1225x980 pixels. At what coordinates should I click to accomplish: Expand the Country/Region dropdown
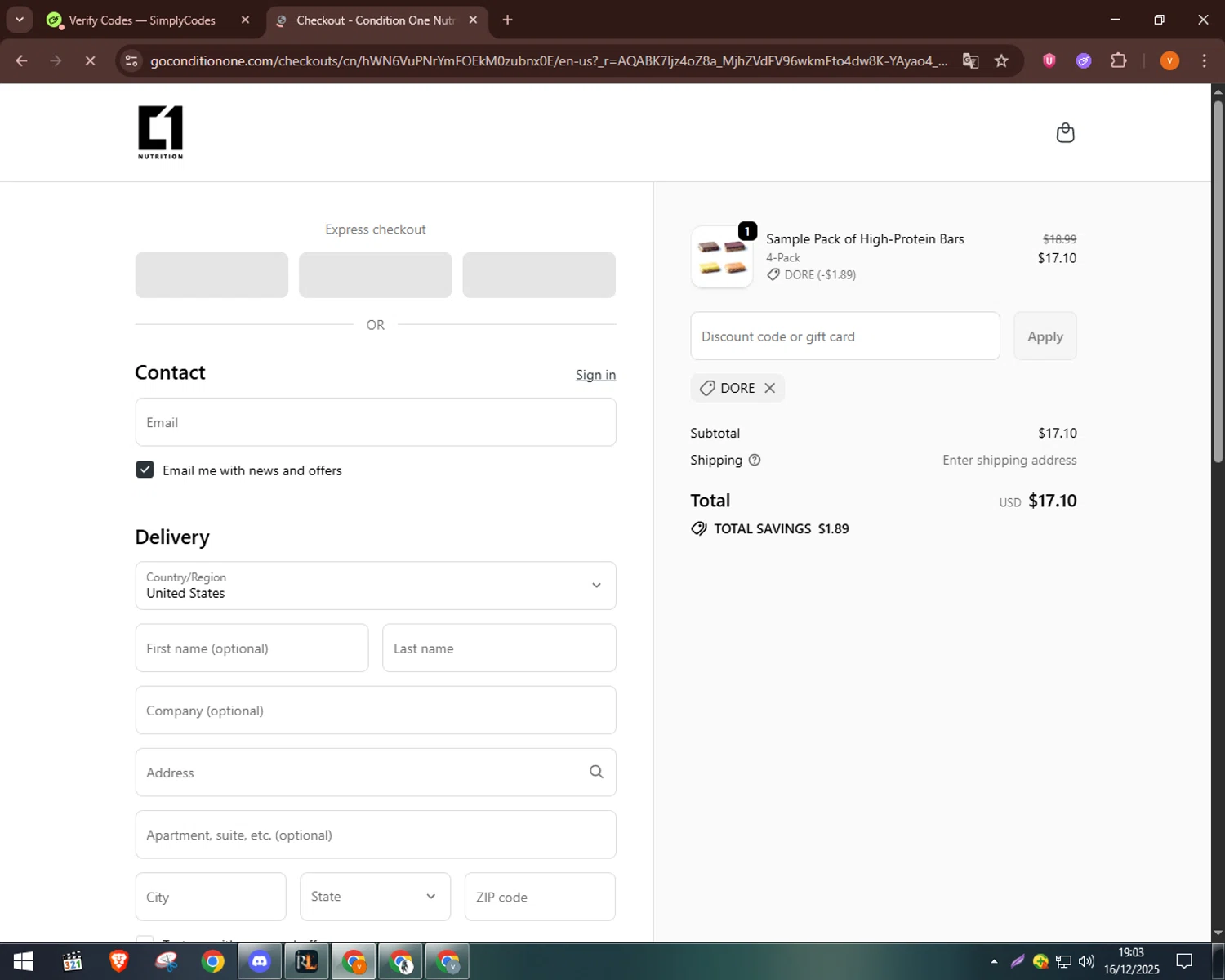376,586
